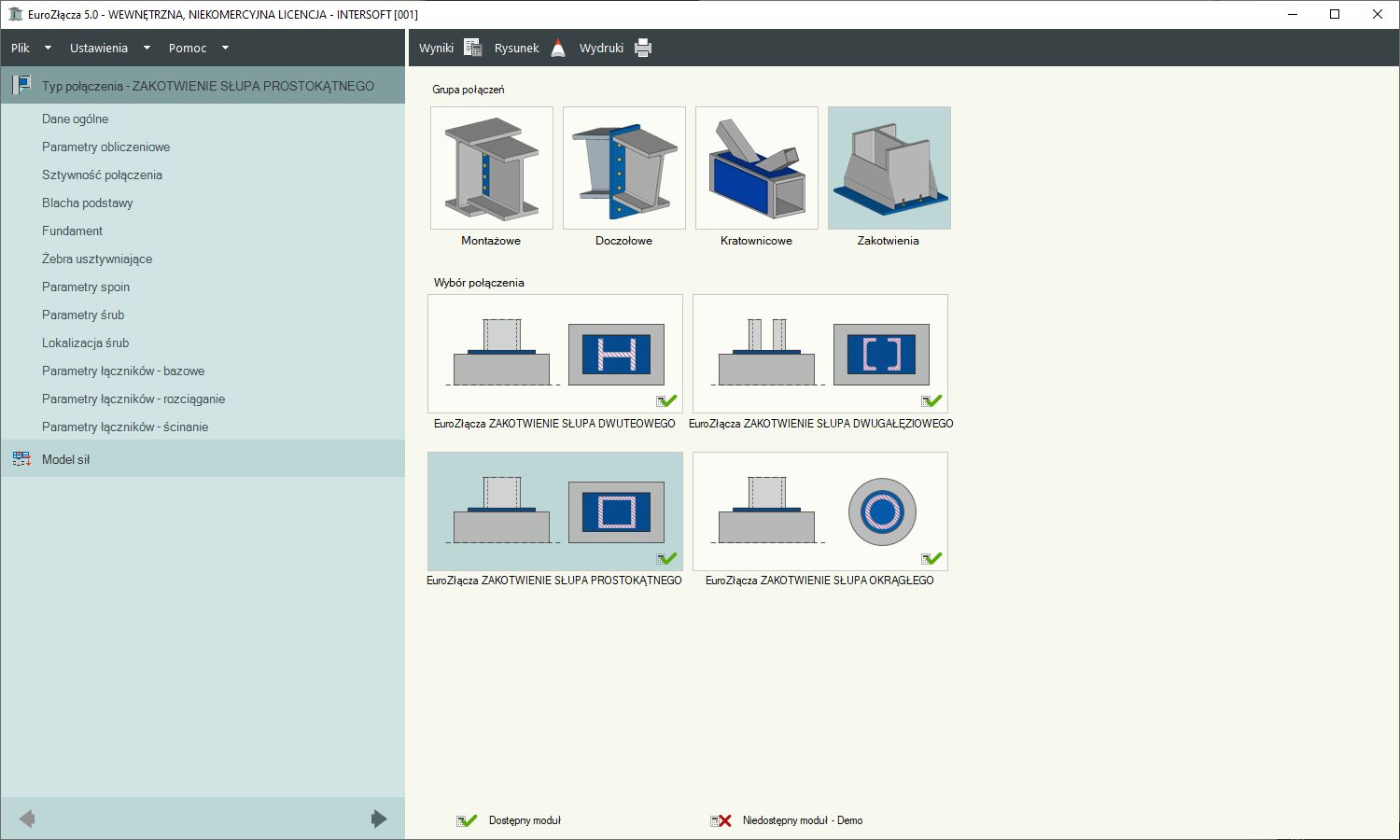Click the Model sił icon
1400x840 pixels.
21,459
